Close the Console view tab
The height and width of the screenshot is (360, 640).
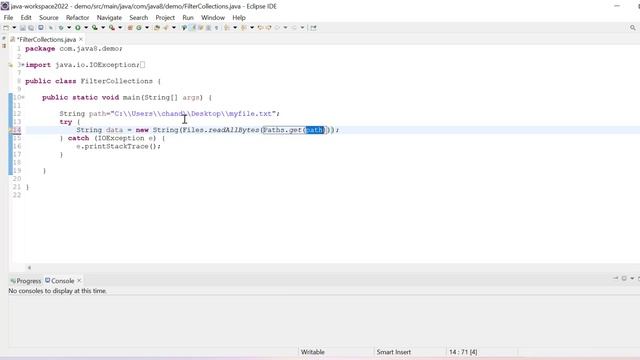pyautogui.click(x=79, y=280)
